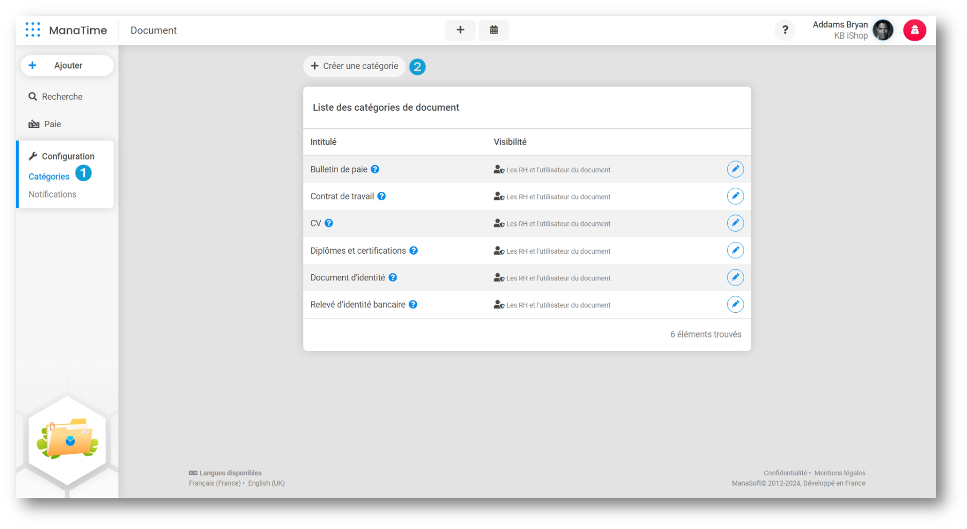Edit the Diplômes et certifications category
This screenshot has width=967, height=529.
click(x=735, y=250)
